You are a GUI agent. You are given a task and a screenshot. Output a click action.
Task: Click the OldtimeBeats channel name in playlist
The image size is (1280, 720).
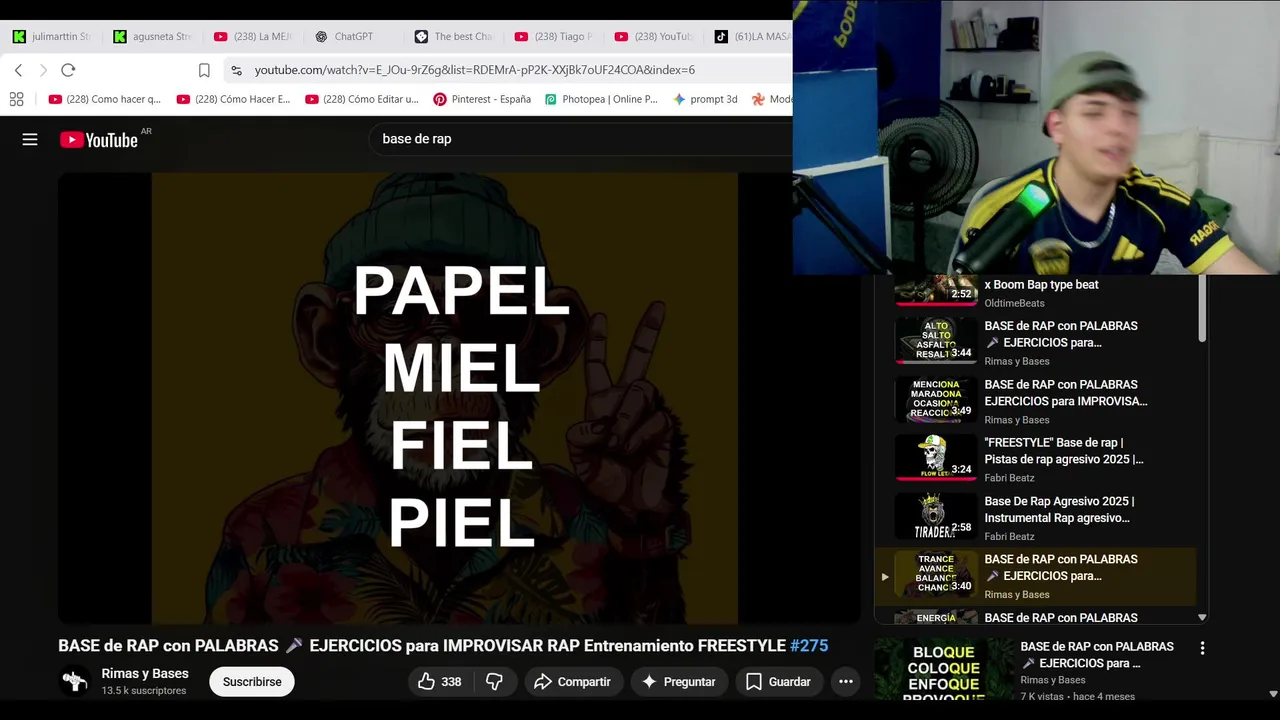[x=1014, y=303]
